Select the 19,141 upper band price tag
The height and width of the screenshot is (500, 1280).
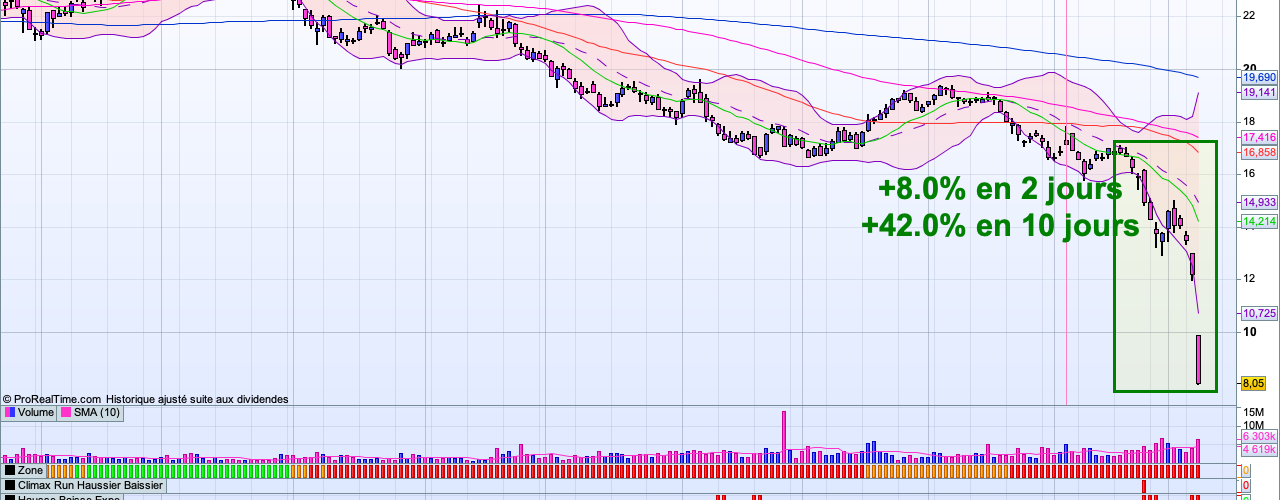point(1258,91)
